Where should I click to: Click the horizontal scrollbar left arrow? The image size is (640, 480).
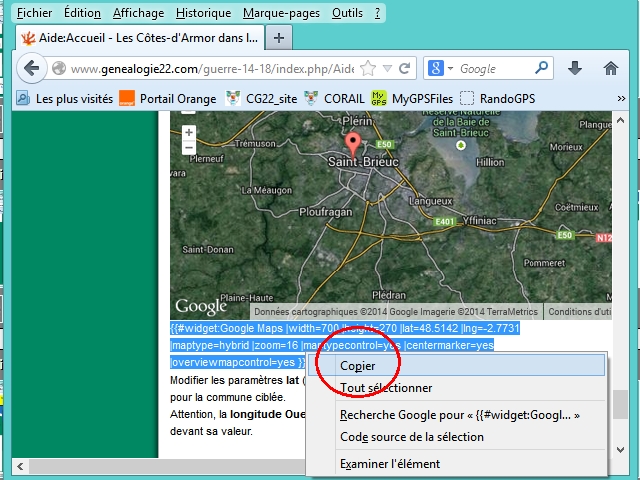pyautogui.click(x=20, y=466)
